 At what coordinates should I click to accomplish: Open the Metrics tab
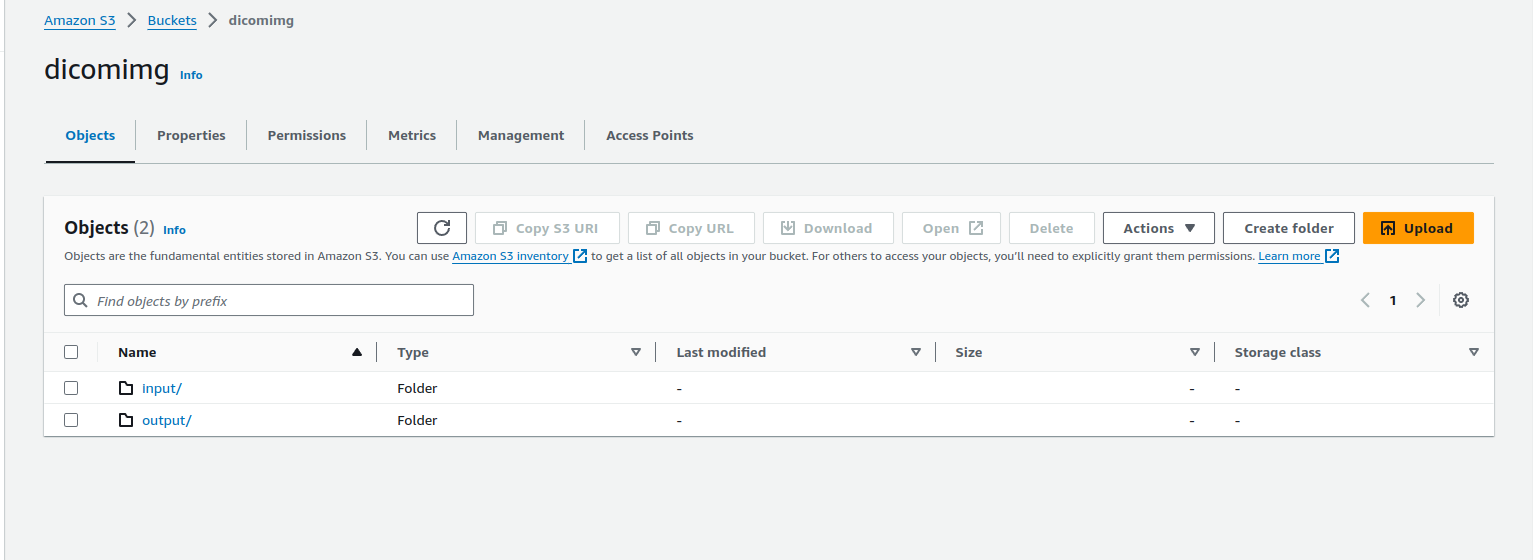coord(412,135)
